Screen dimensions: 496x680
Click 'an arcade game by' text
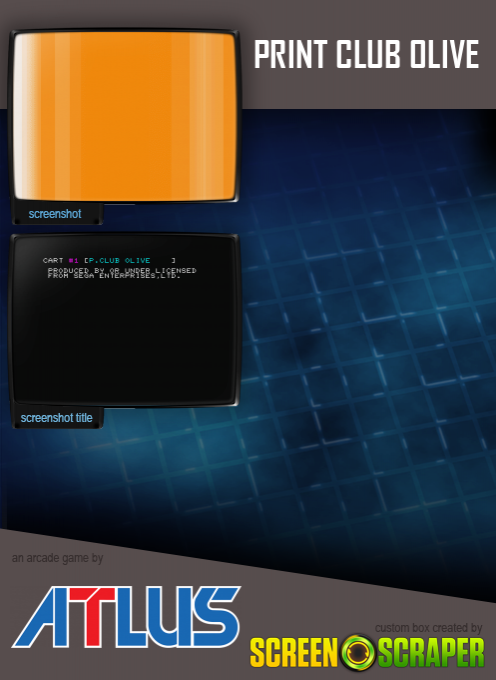[57, 558]
